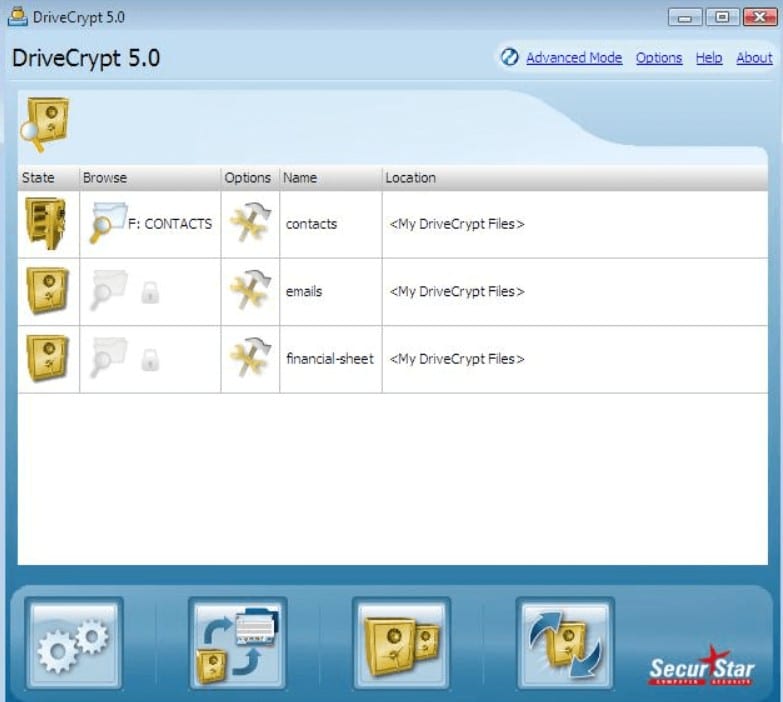Viewport: 783px width, 702px height.
Task: Click the closed safe icon for financial-sheet
Action: pos(47,358)
